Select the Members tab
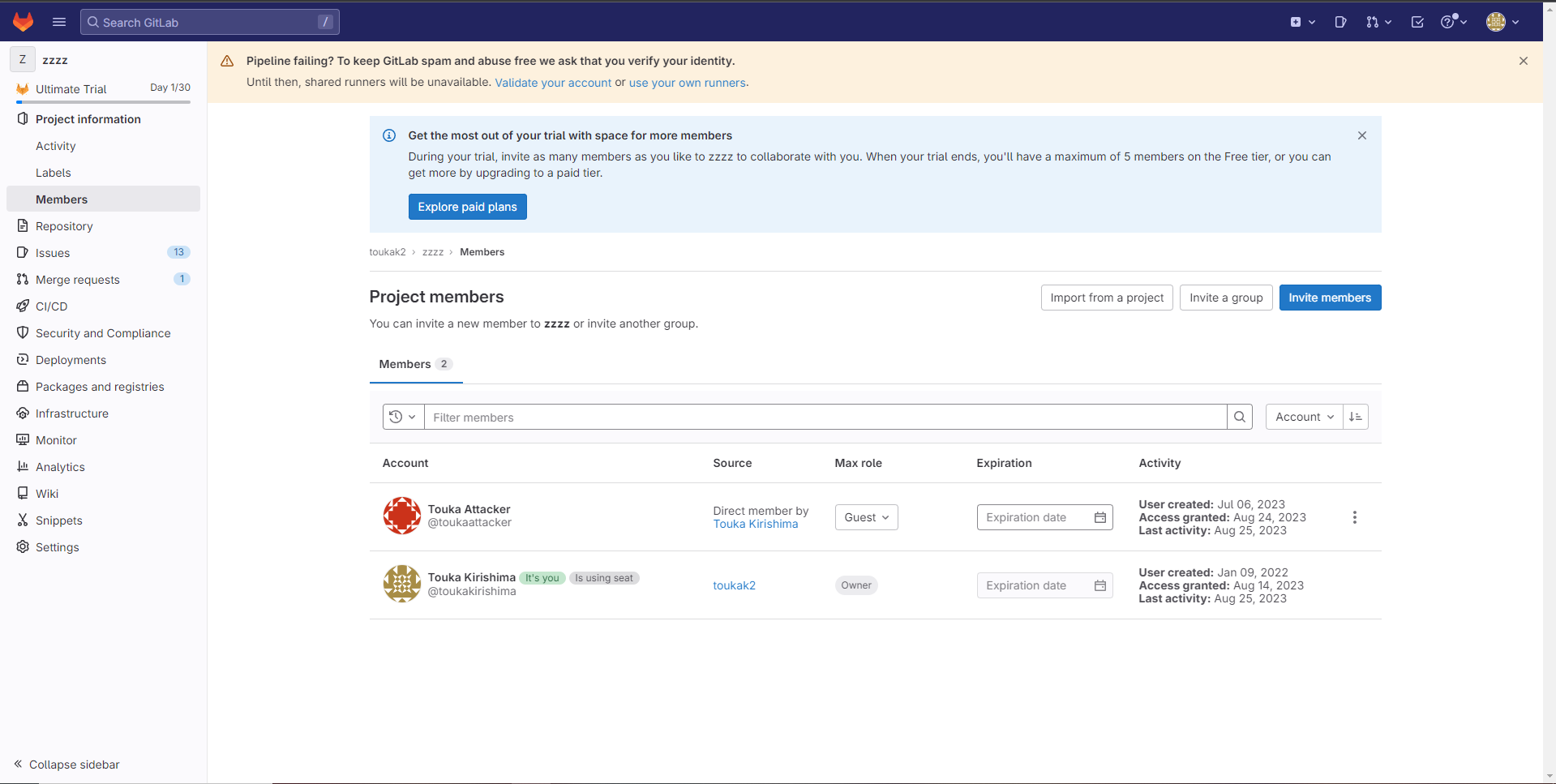Screen dimensions: 1556x784 pos(415,364)
